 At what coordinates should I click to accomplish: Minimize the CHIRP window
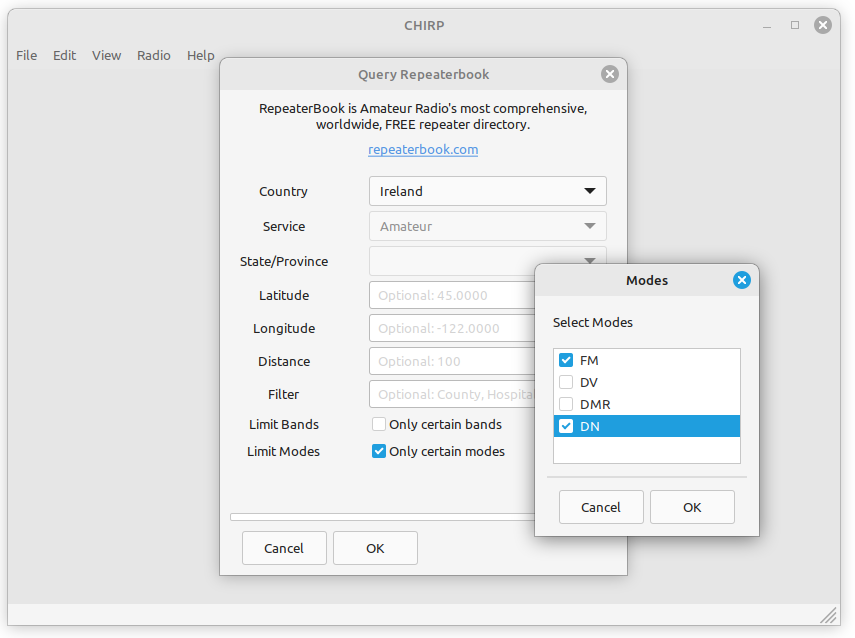click(767, 26)
